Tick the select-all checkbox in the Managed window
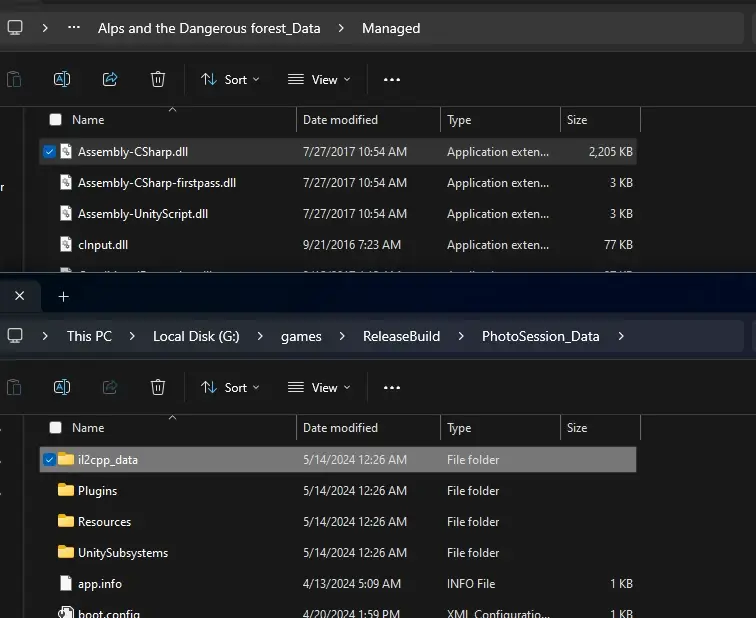Image resolution: width=756 pixels, height=618 pixels. (55, 120)
